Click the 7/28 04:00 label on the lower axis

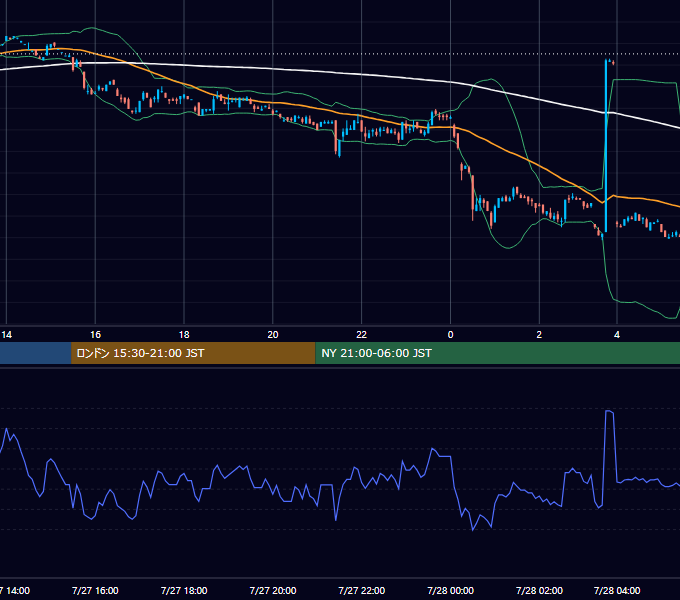click(x=617, y=590)
